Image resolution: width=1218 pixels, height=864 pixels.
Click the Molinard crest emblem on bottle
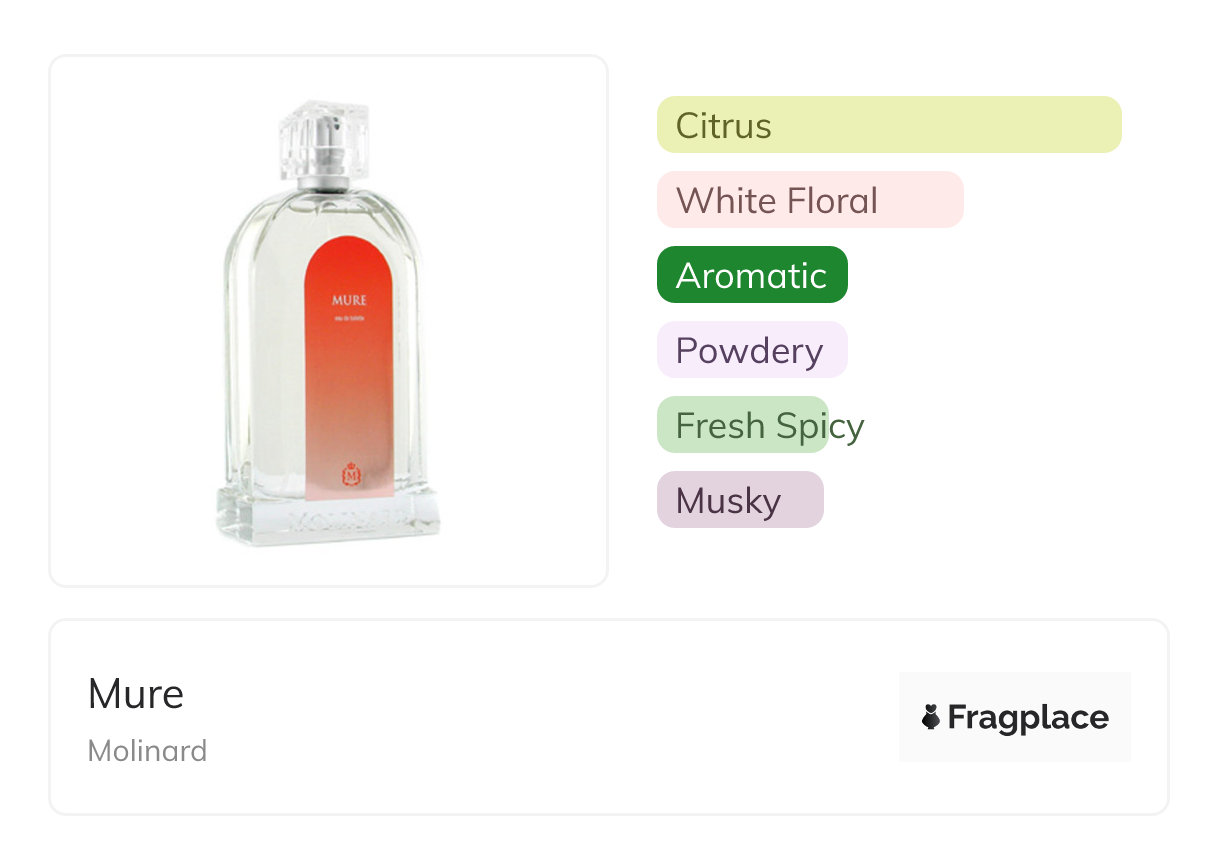click(x=351, y=474)
